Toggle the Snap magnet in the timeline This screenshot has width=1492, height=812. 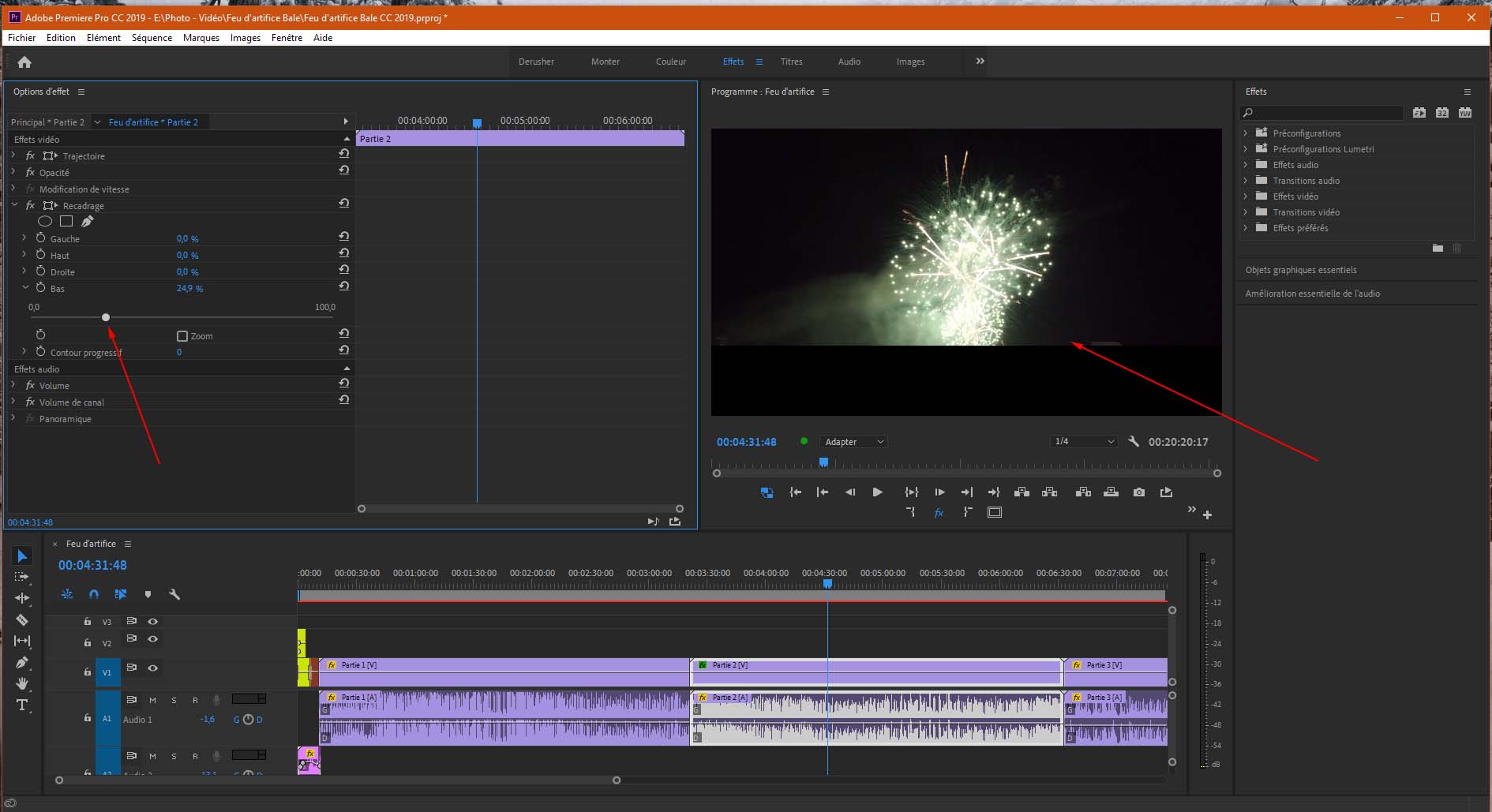pos(94,594)
